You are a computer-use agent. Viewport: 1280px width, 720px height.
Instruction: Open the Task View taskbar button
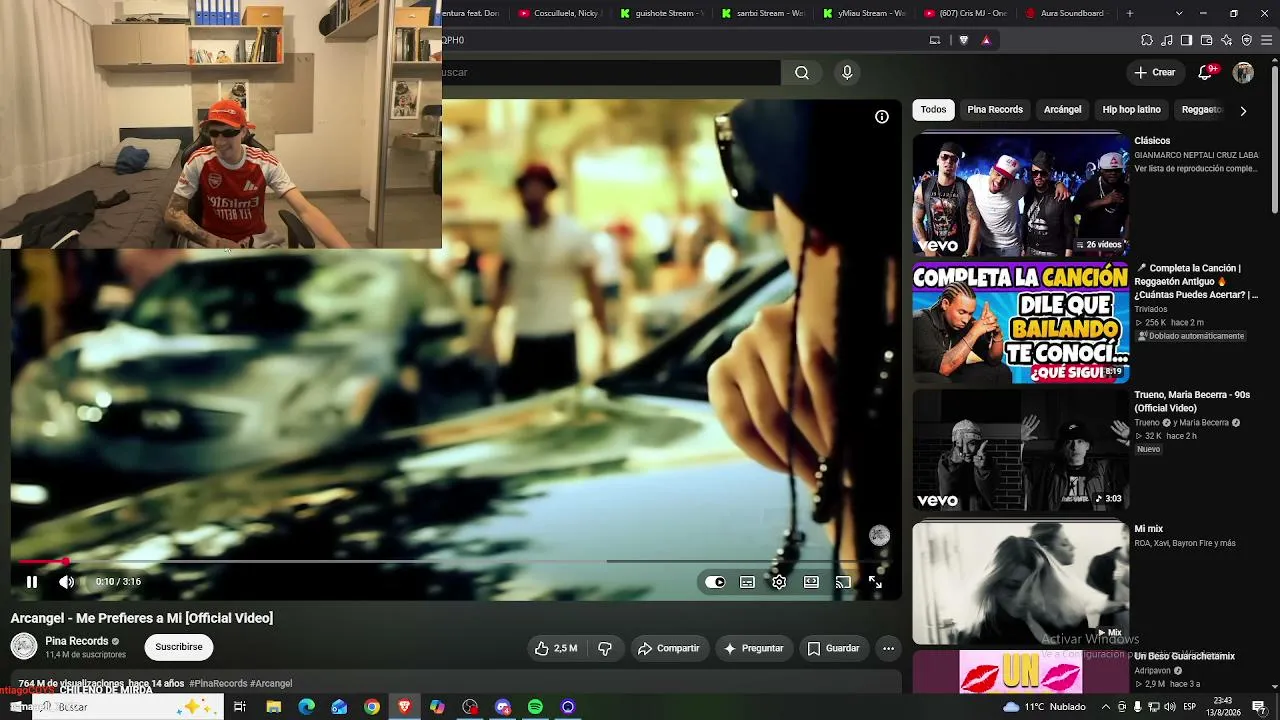click(240, 707)
